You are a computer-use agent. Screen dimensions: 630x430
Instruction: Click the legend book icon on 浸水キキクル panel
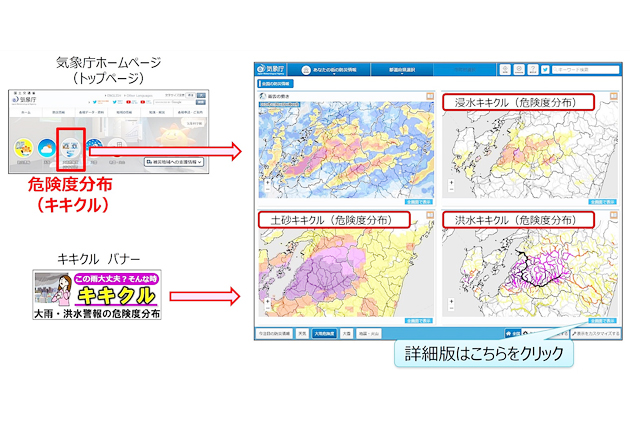click(x=614, y=96)
